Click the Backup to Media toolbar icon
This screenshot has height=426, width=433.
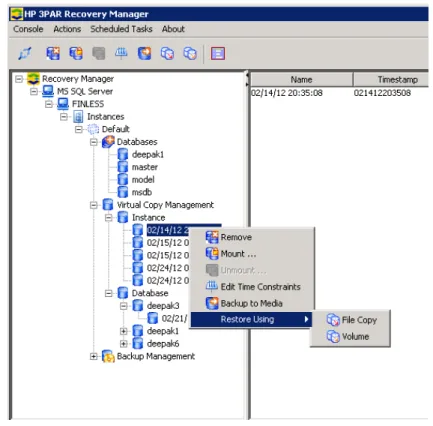(144, 53)
